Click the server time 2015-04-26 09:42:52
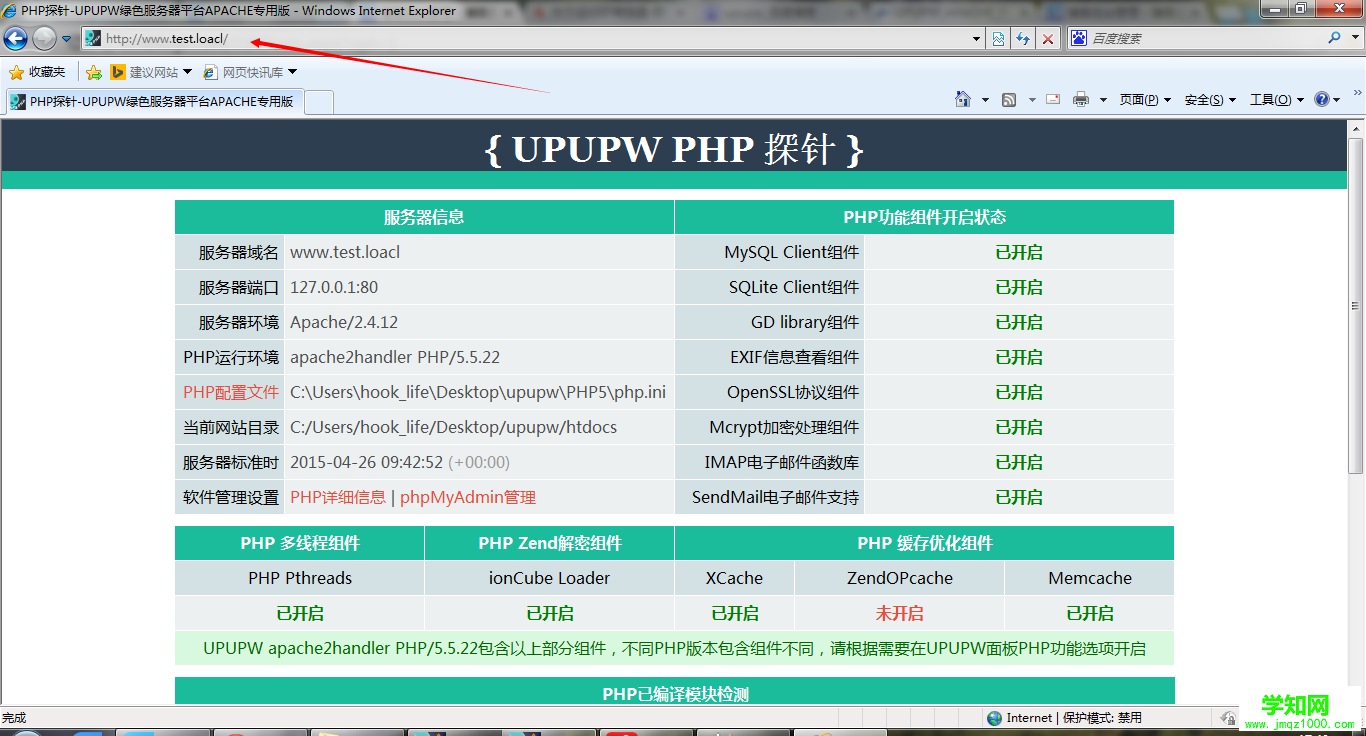The width and height of the screenshot is (1366, 736). pos(366,462)
